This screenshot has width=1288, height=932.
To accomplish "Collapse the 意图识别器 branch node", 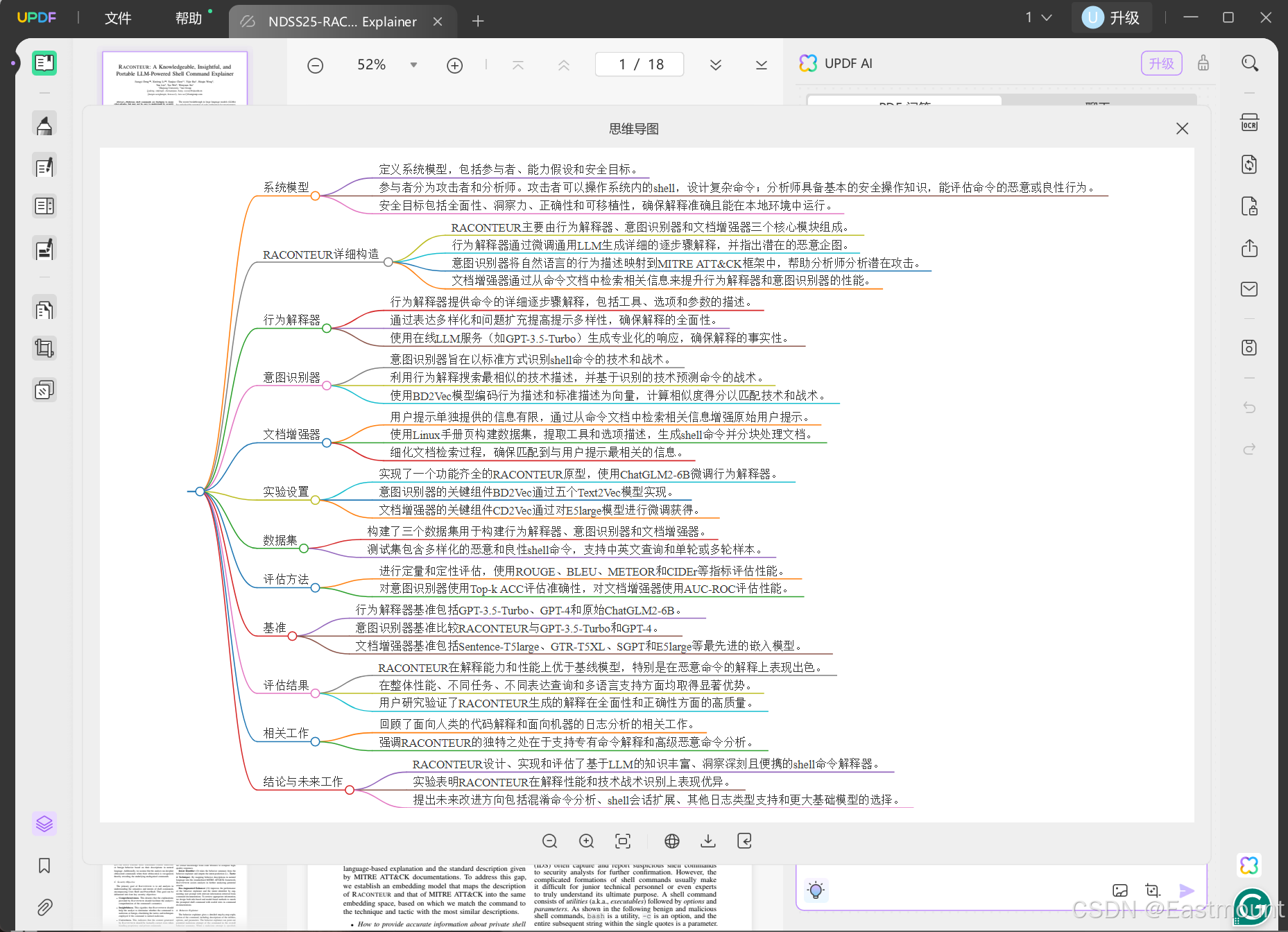I will 327,386.
